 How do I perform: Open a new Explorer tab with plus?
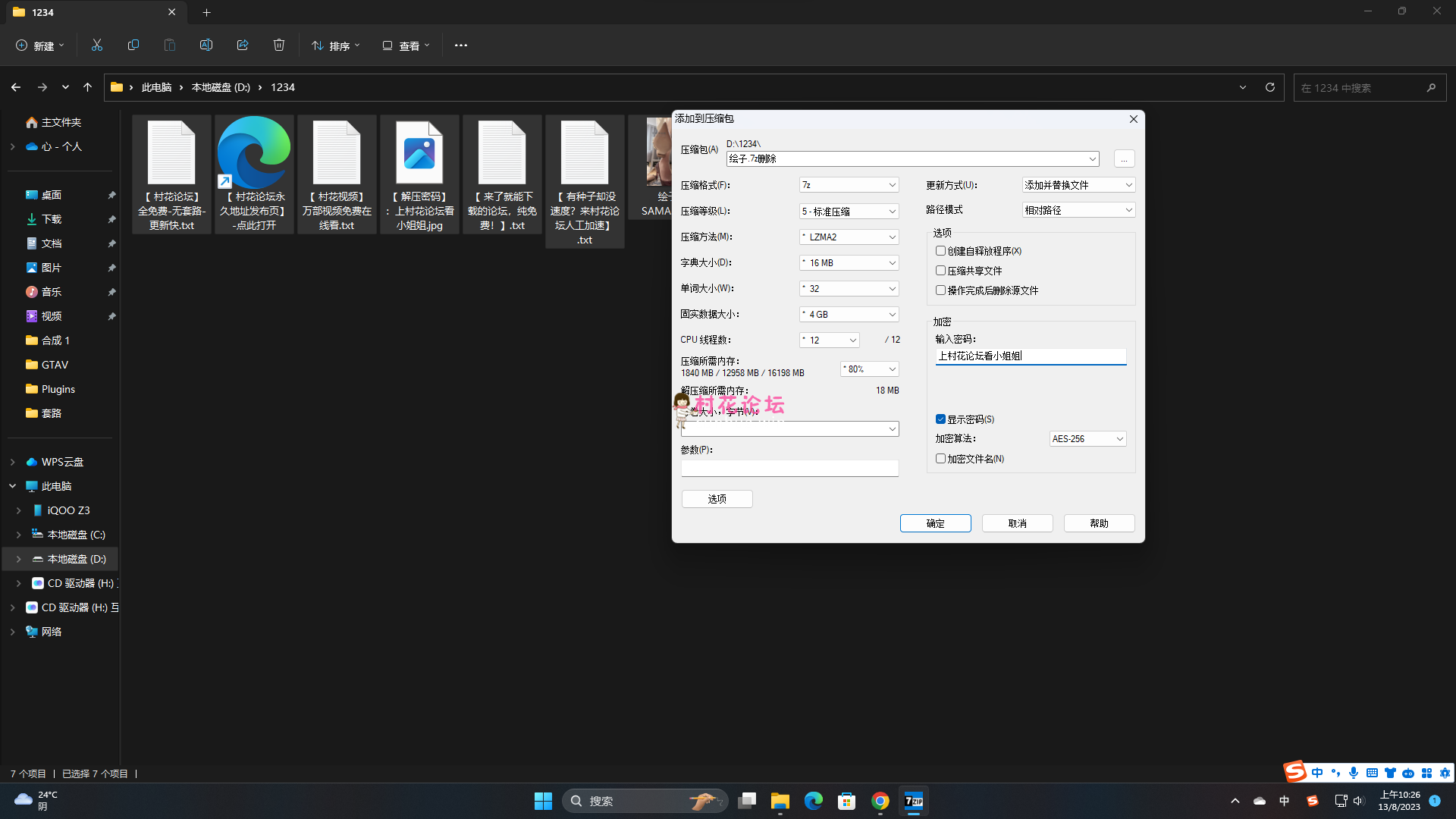206,12
